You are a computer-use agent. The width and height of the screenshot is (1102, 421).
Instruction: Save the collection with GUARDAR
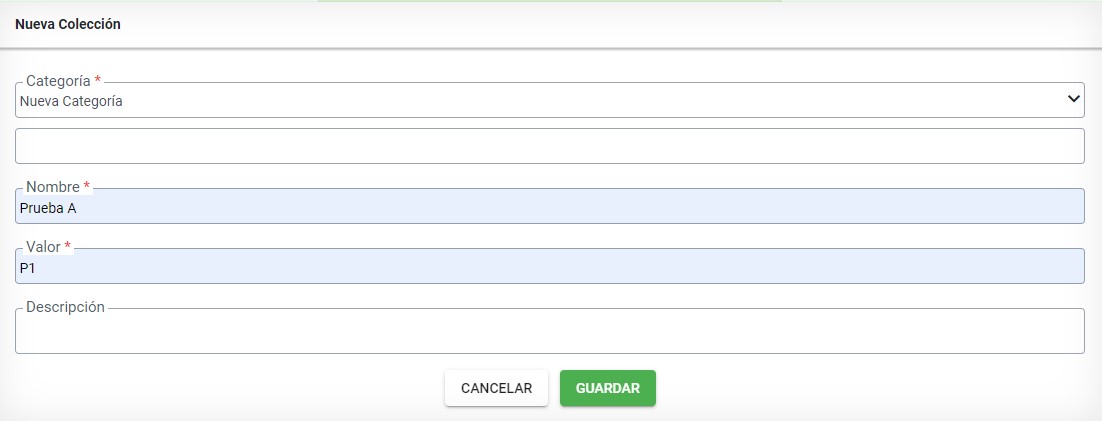tap(607, 388)
